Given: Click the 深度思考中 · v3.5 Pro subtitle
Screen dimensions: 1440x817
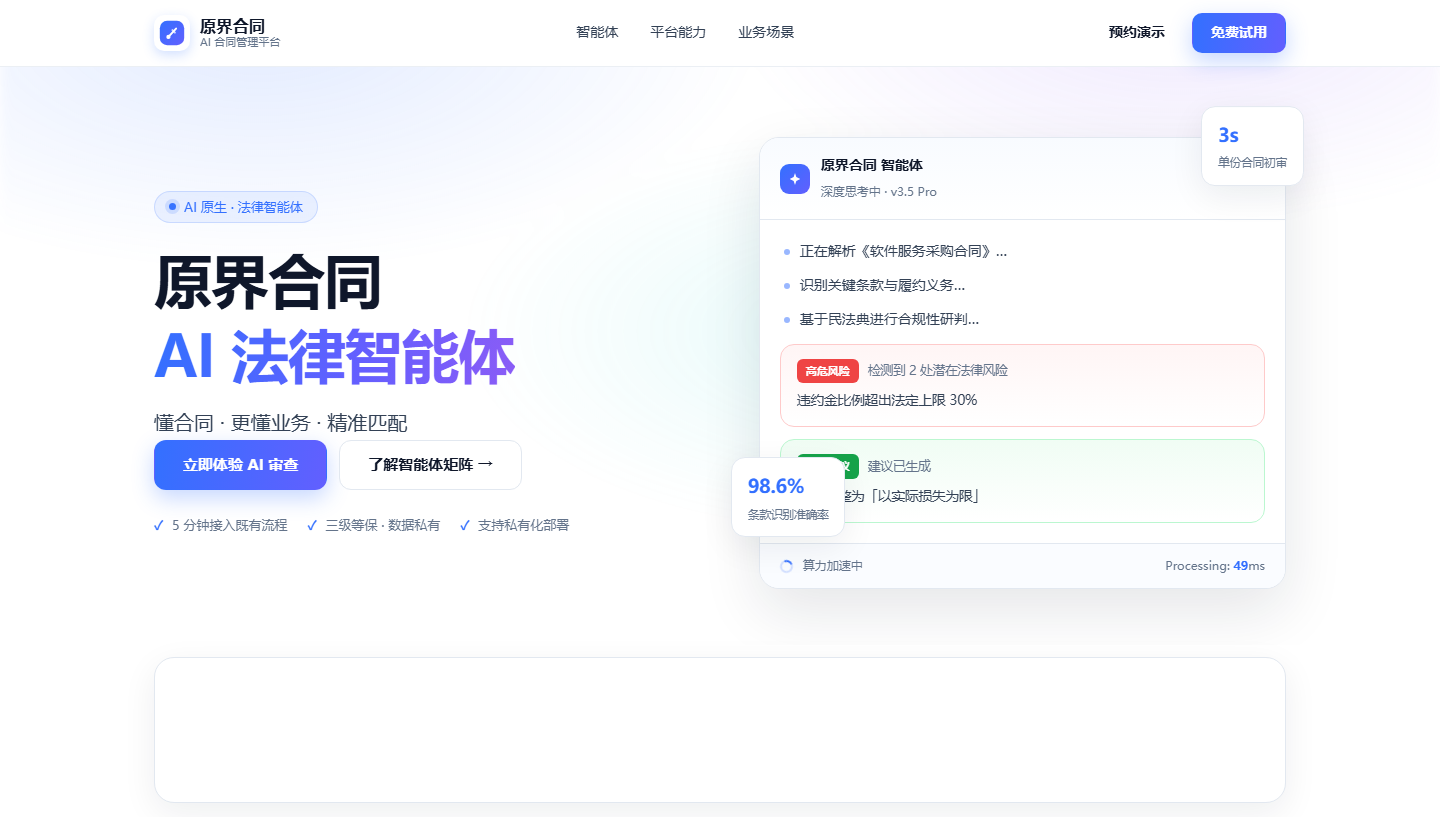Looking at the screenshot, I should pyautogui.click(x=879, y=192).
